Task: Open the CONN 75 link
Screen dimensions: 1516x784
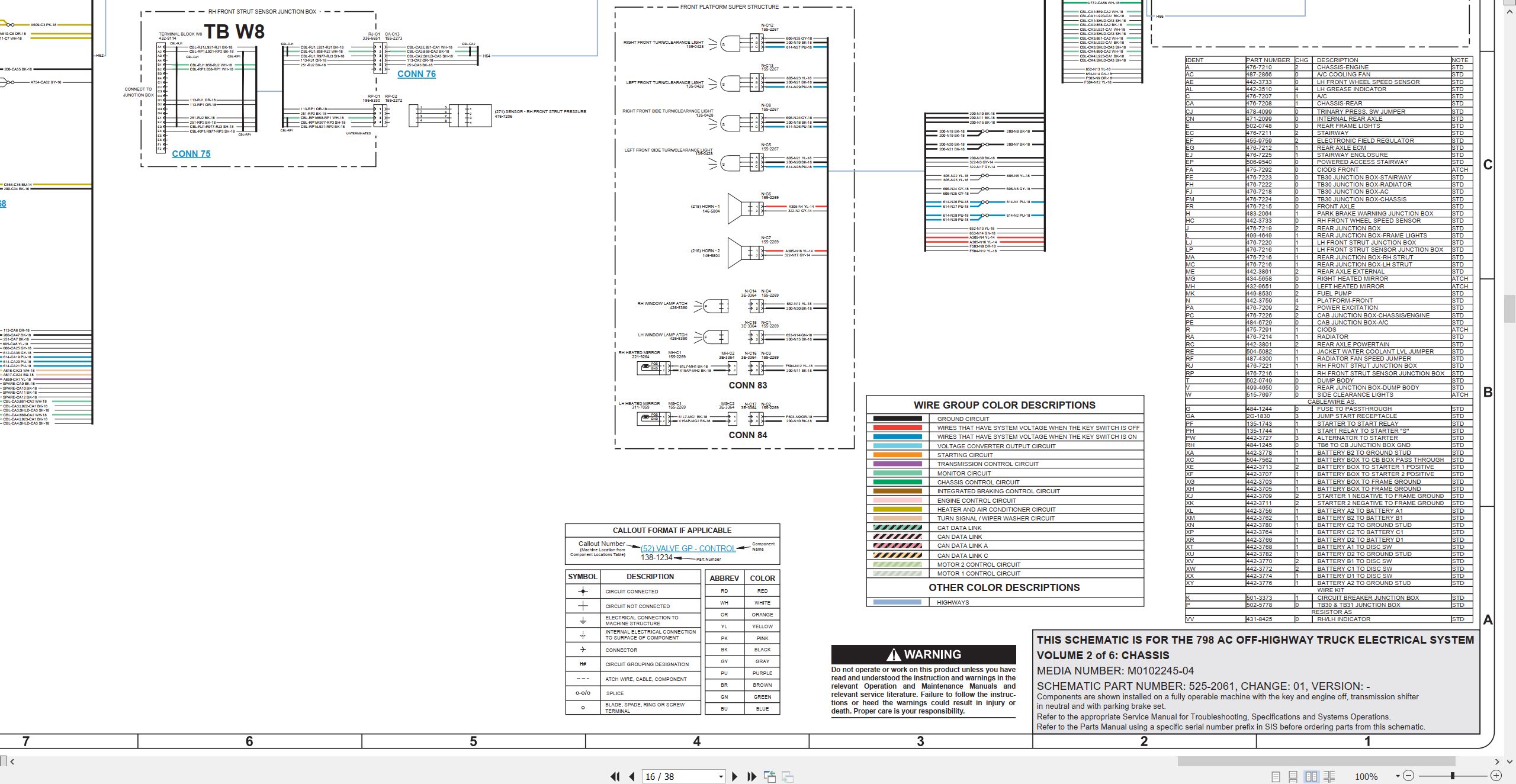Action: (x=191, y=154)
